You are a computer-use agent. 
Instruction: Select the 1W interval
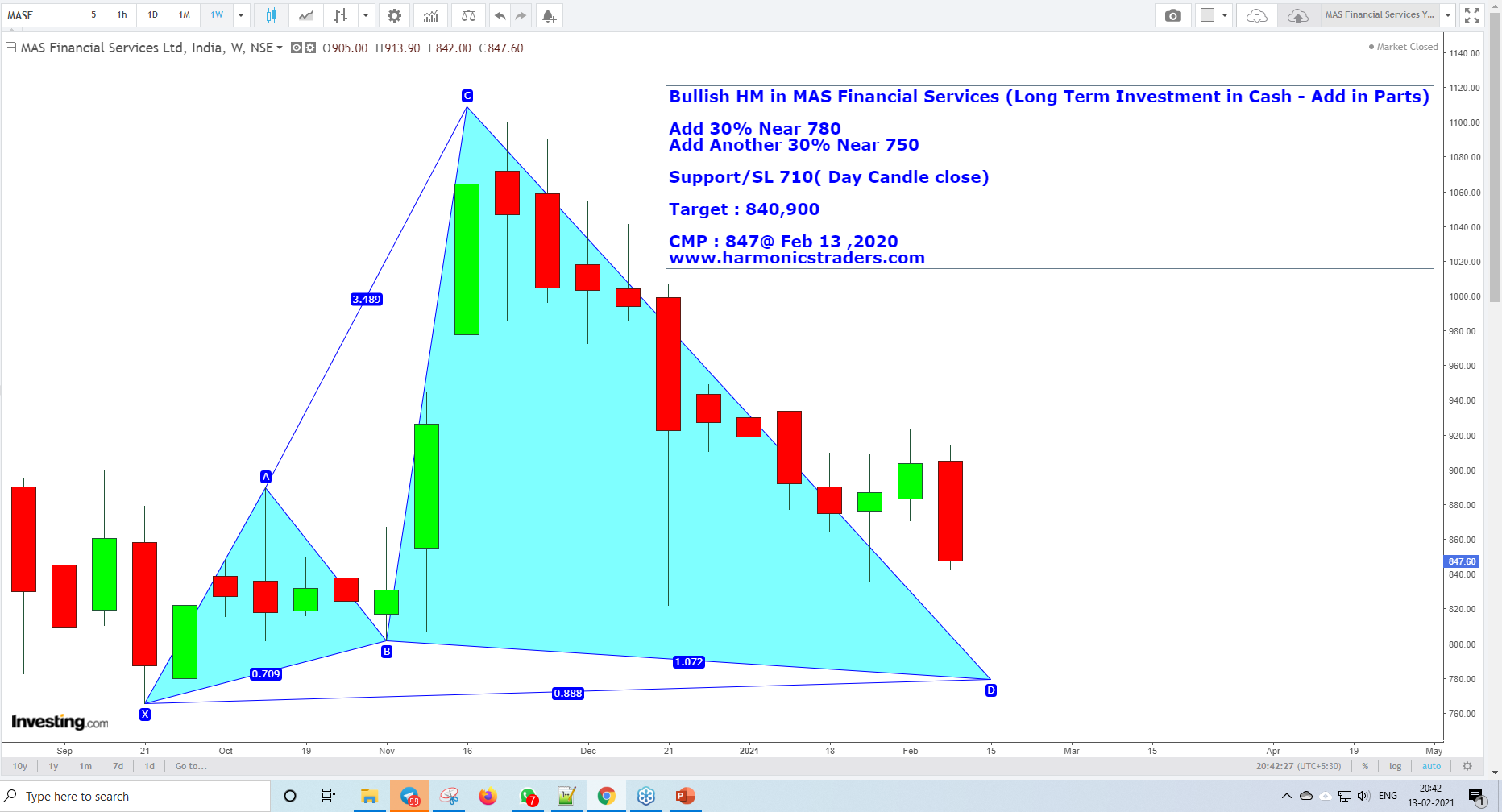tap(217, 15)
